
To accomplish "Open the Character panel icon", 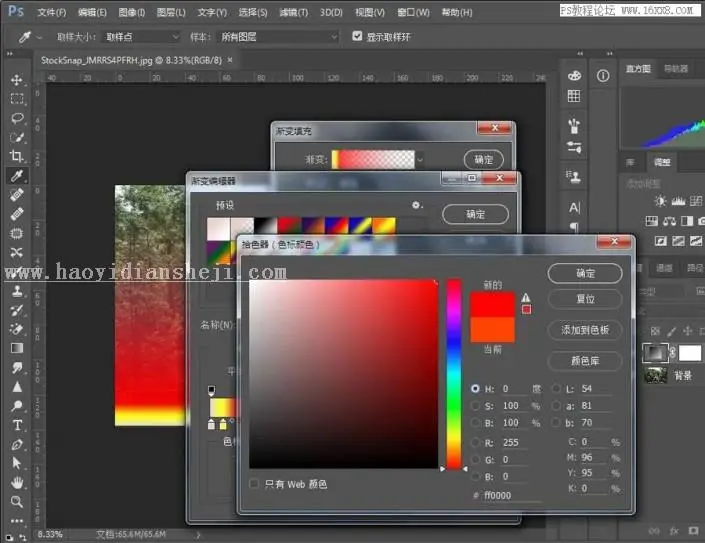I will coord(574,207).
